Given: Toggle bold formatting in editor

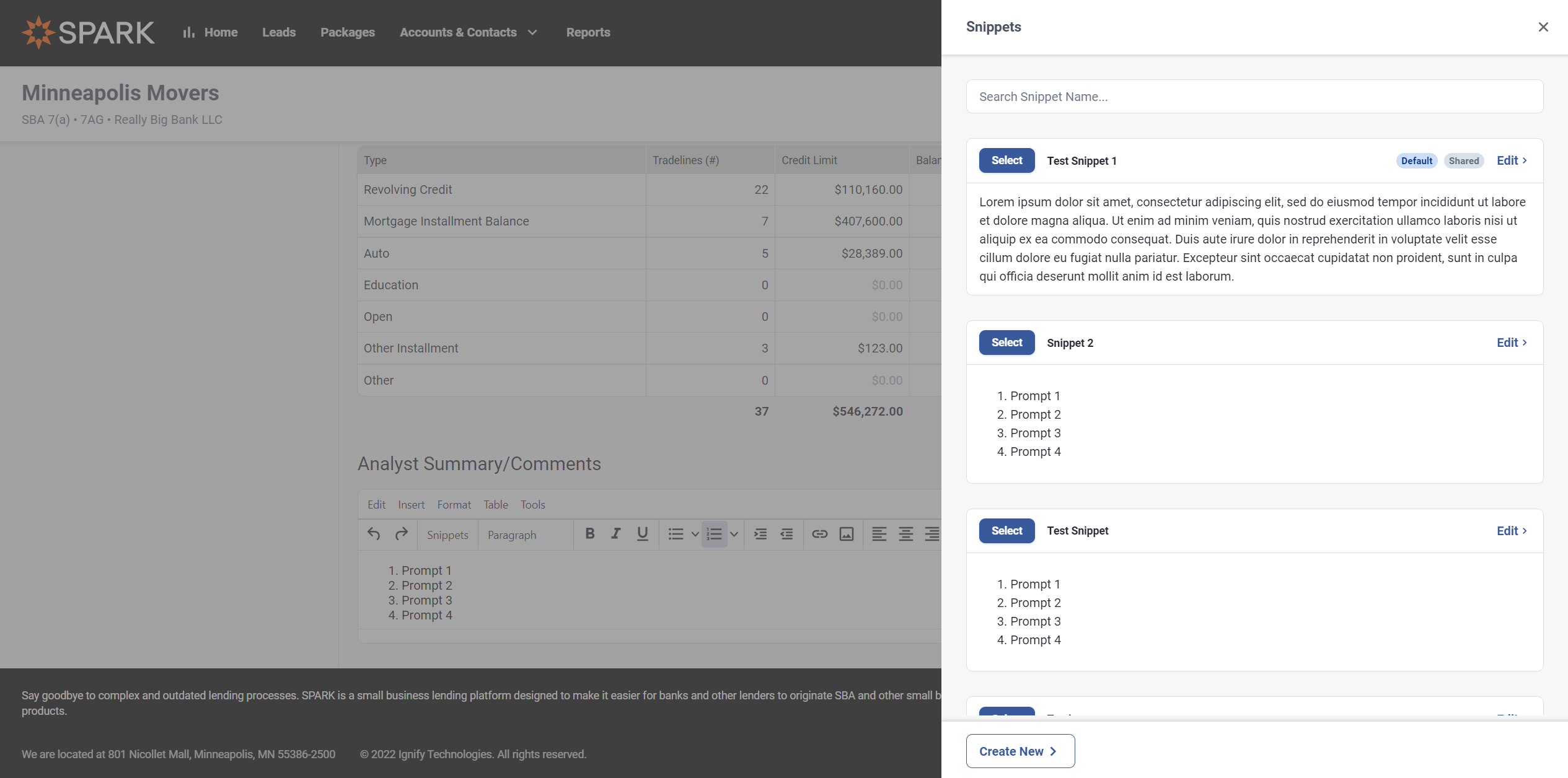Looking at the screenshot, I should tap(590, 534).
